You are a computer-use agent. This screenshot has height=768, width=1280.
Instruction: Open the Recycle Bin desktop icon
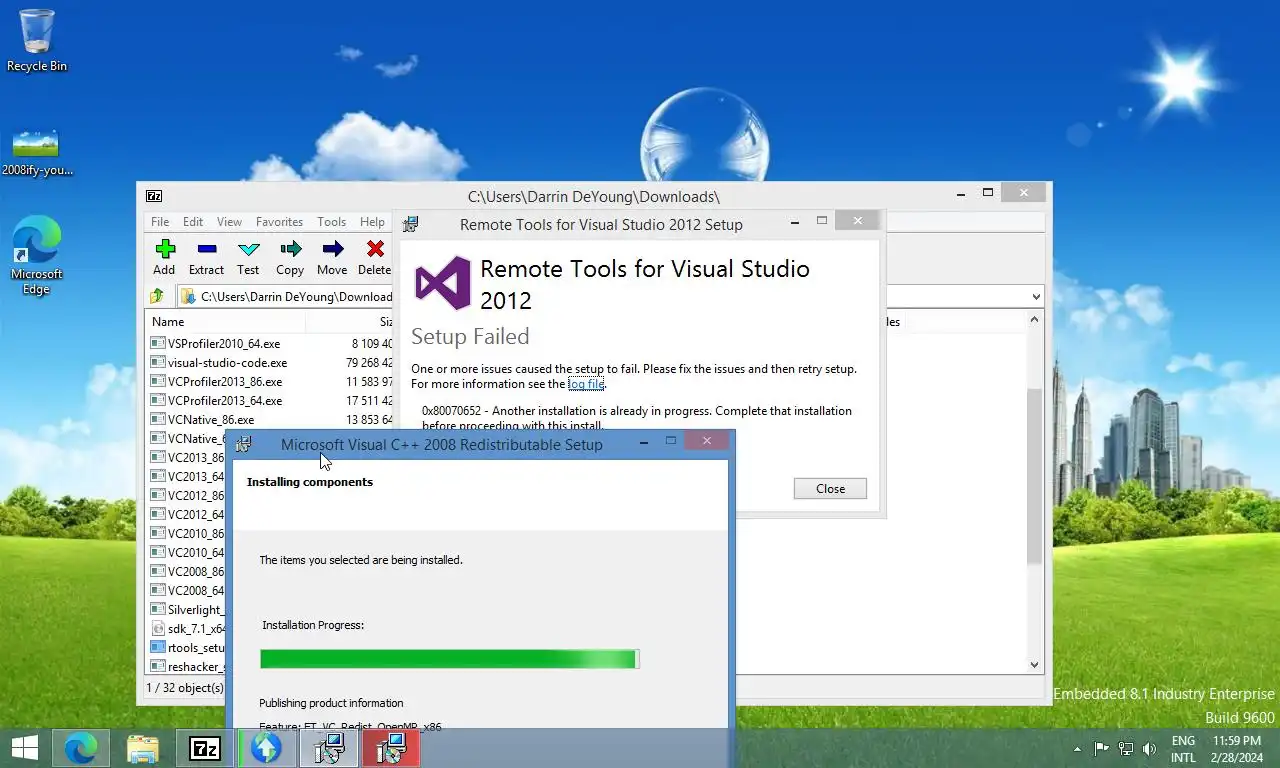coord(37,41)
